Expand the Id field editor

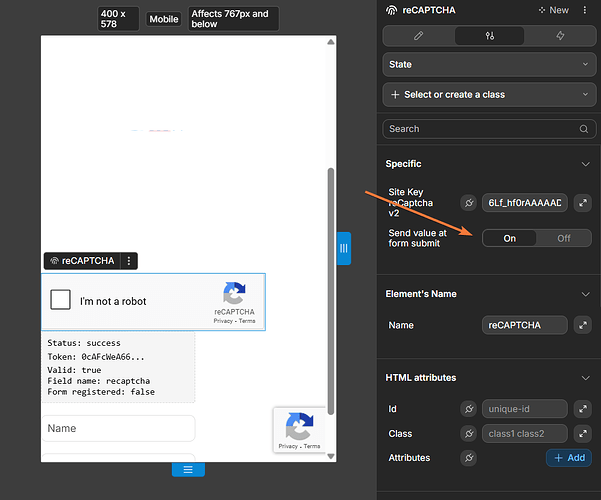pyautogui.click(x=583, y=409)
